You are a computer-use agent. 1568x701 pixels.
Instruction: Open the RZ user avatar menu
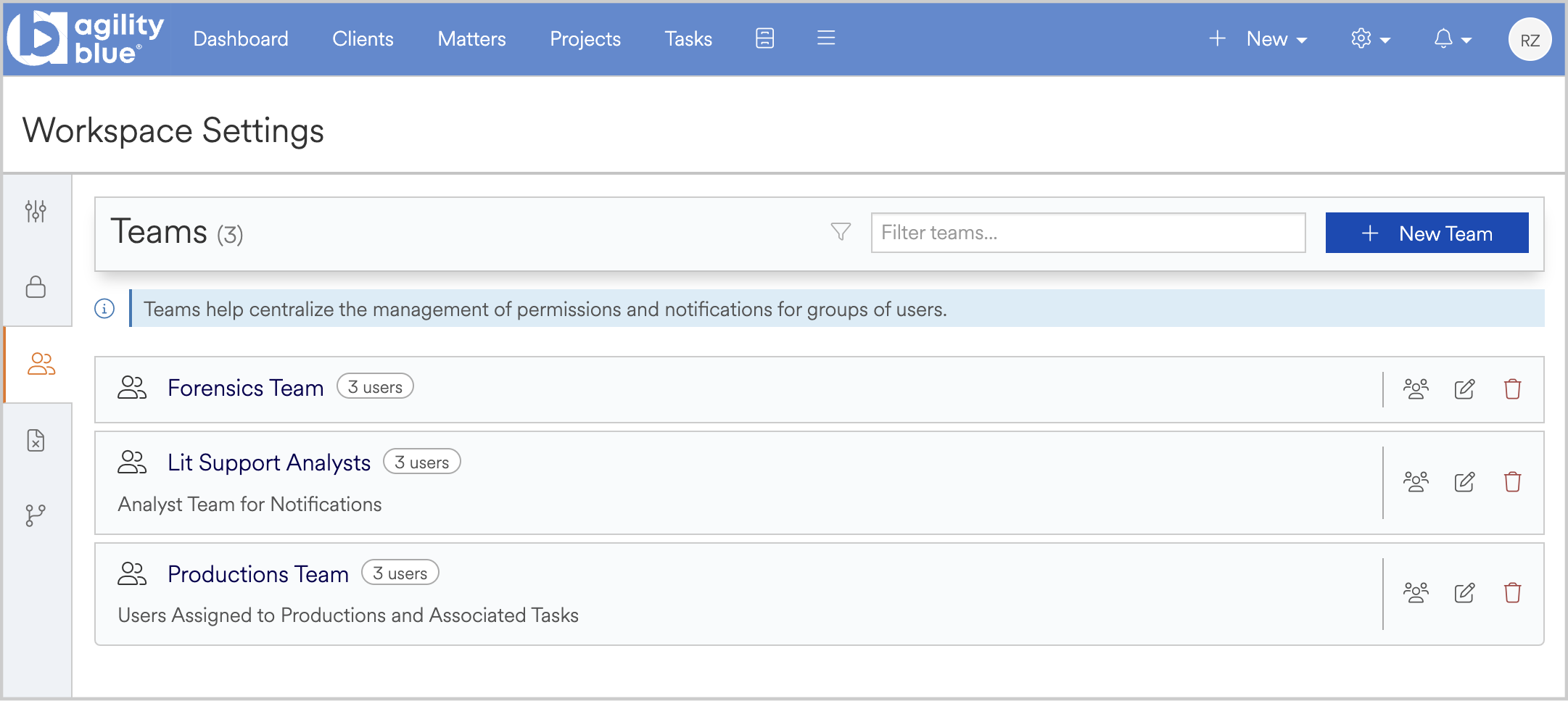click(x=1530, y=39)
